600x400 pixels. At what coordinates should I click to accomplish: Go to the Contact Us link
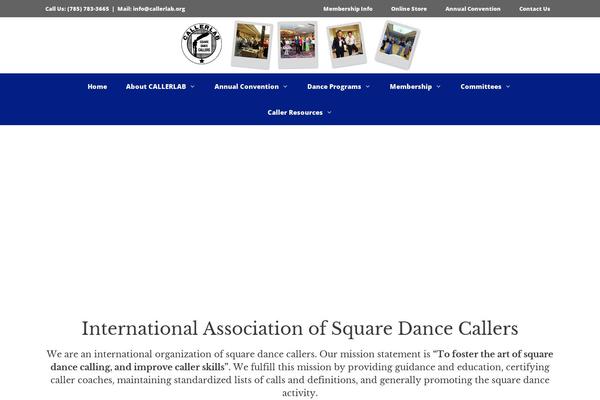[534, 9]
